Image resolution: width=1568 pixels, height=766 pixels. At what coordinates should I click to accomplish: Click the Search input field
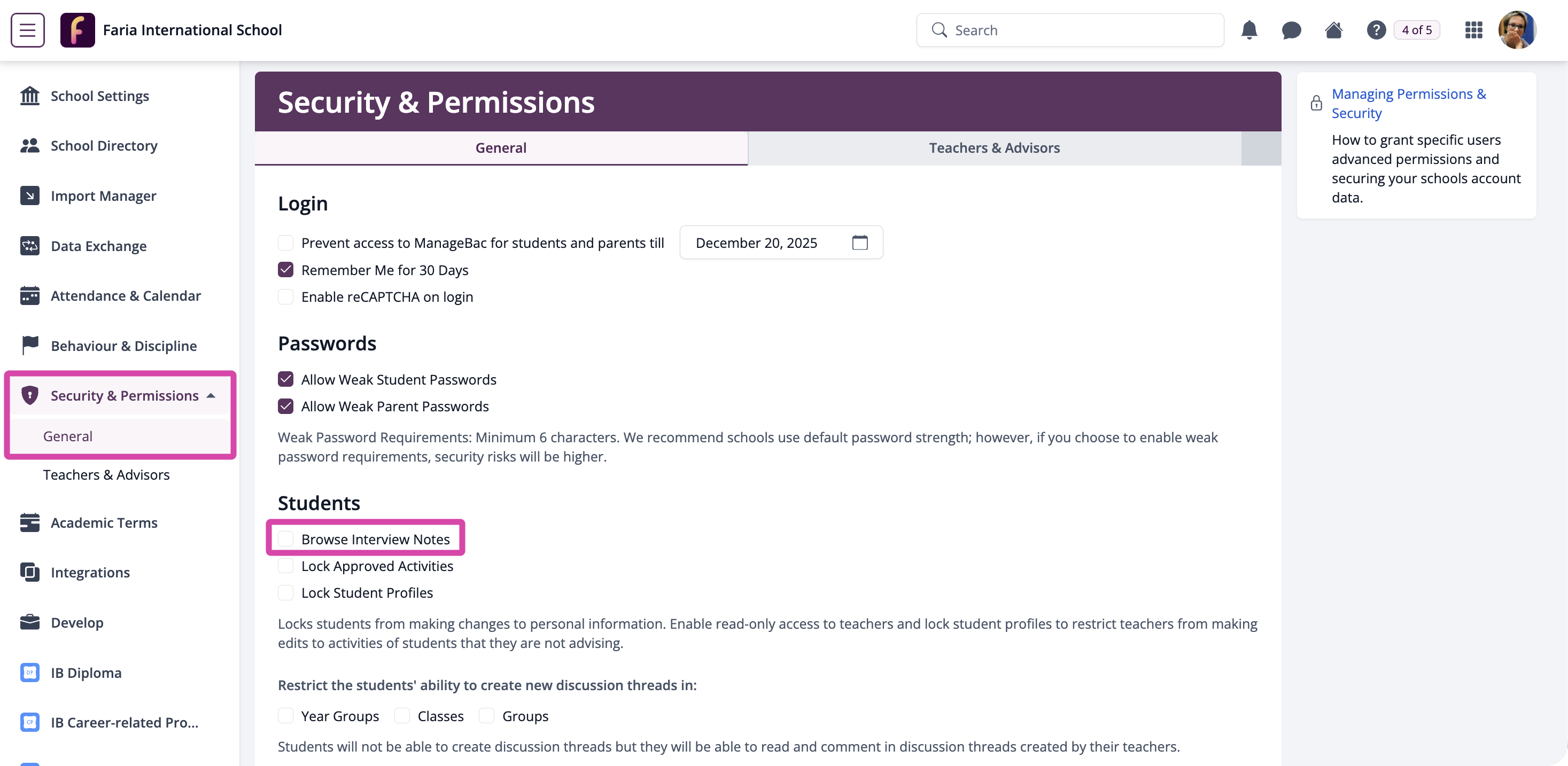[x=1070, y=30]
